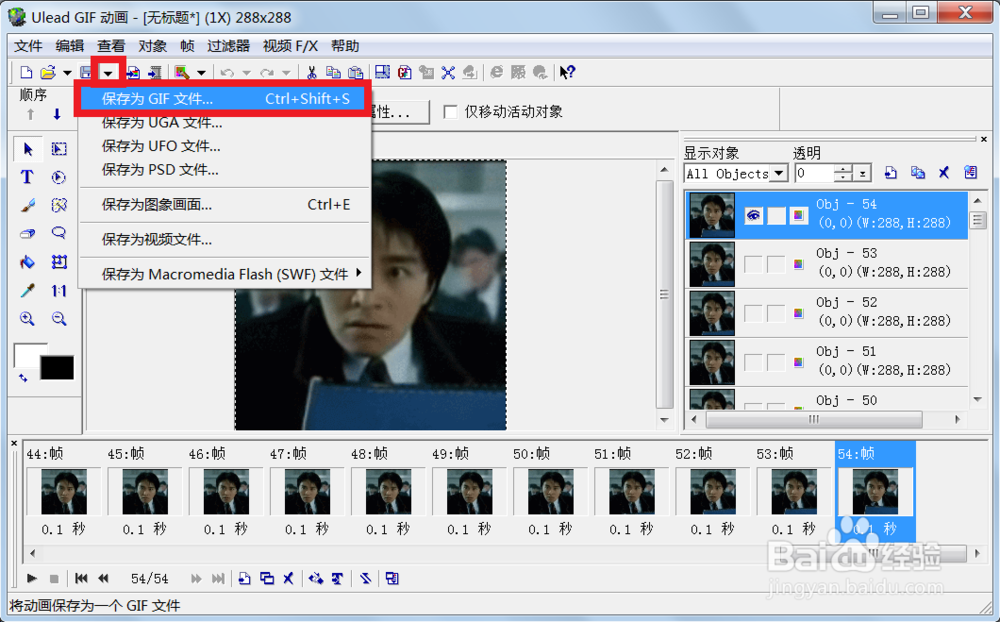This screenshot has width=1000, height=622.
Task: Go to previous frame
Action: [x=103, y=579]
